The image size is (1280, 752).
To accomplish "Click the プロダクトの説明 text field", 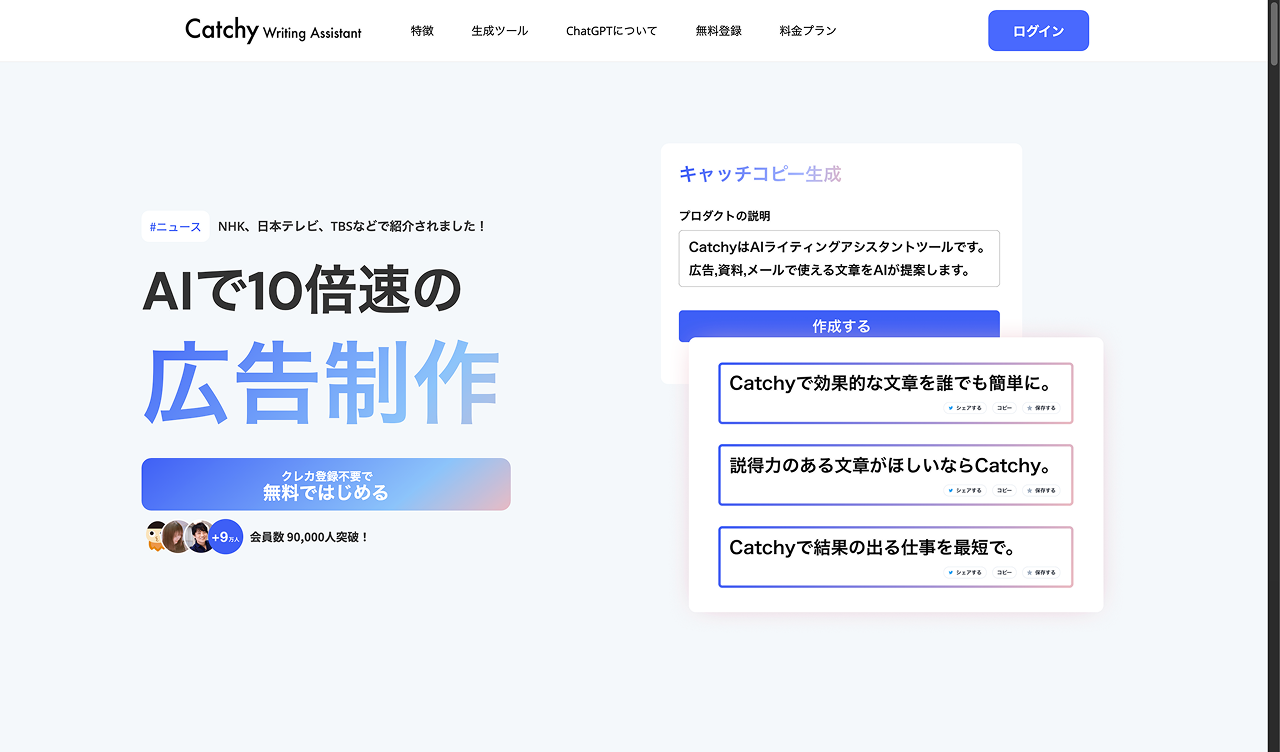I will click(x=839, y=259).
